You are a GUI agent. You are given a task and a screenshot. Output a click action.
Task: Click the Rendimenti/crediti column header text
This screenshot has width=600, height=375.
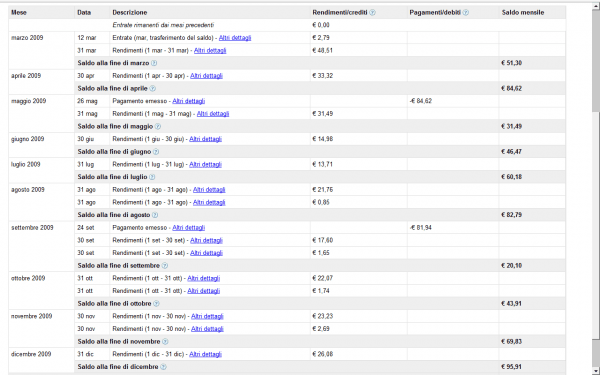[340, 13]
